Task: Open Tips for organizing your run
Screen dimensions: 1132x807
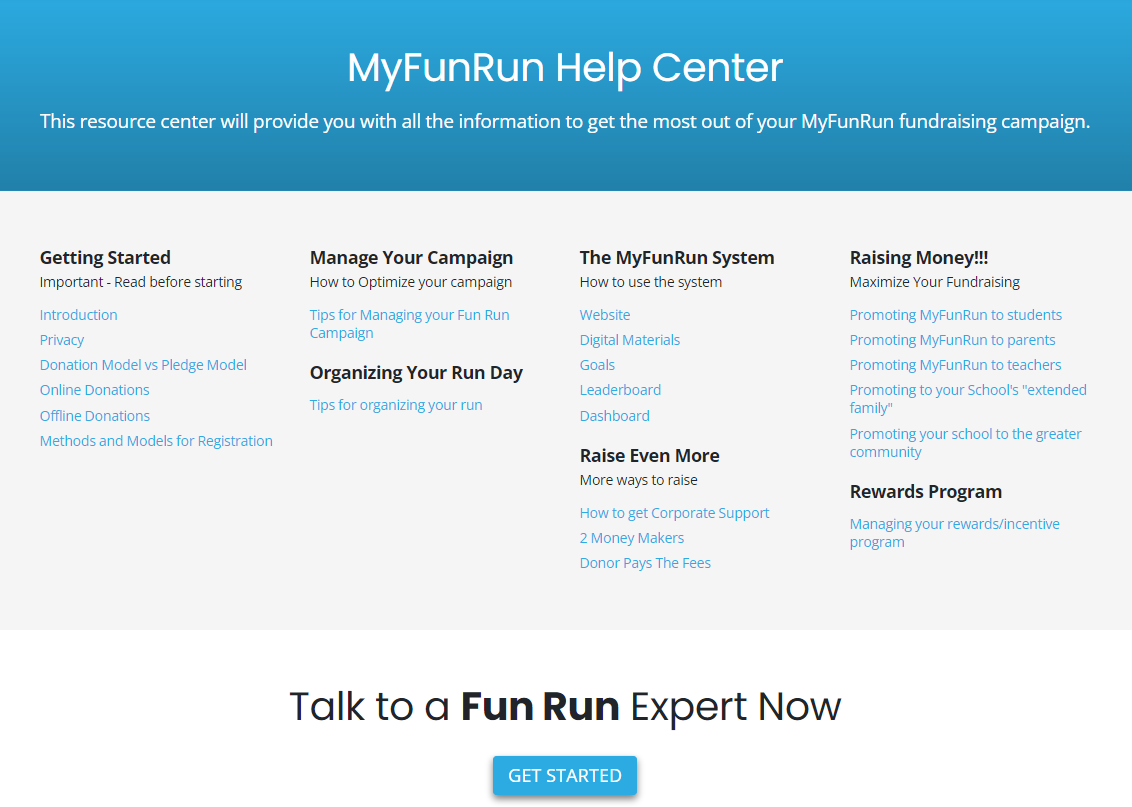Action: pos(396,405)
